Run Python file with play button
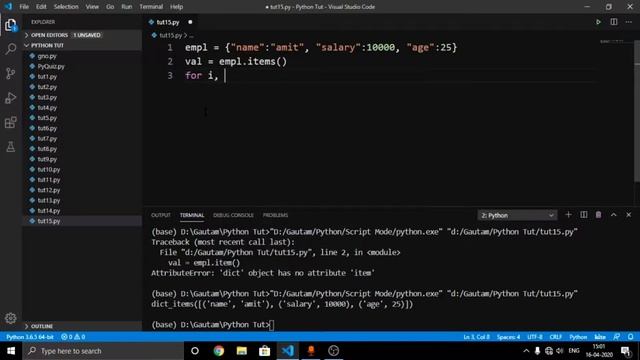Screen dimensions: 640x360 (598, 22)
